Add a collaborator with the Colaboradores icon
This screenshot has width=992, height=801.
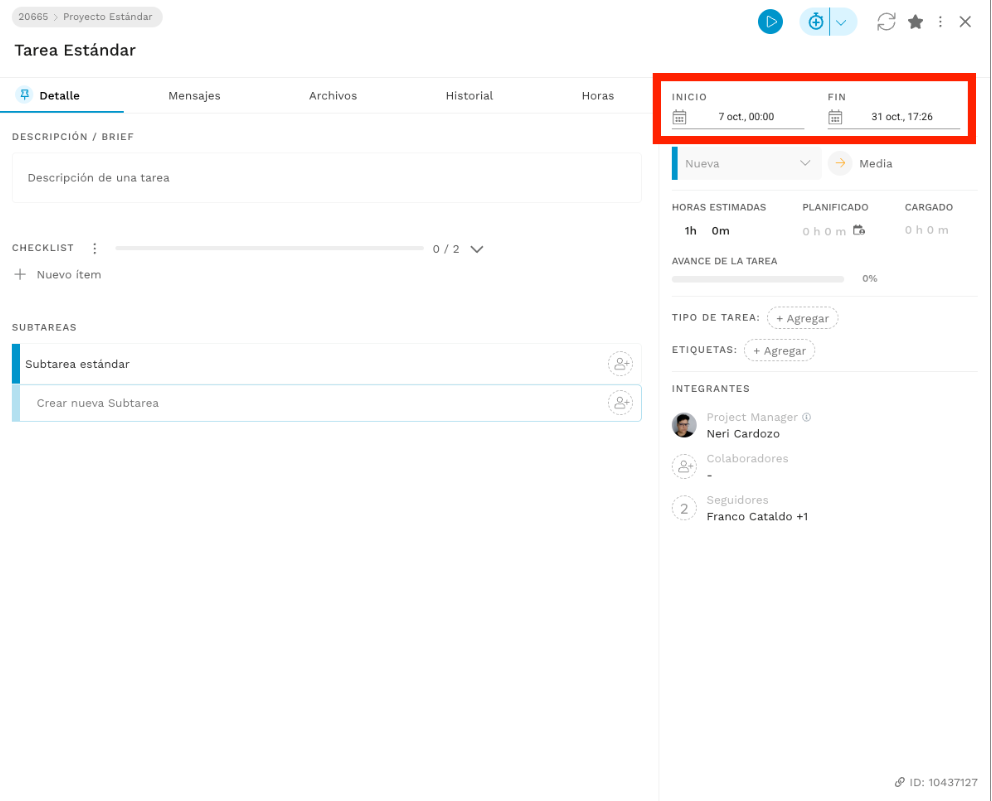pos(684,467)
